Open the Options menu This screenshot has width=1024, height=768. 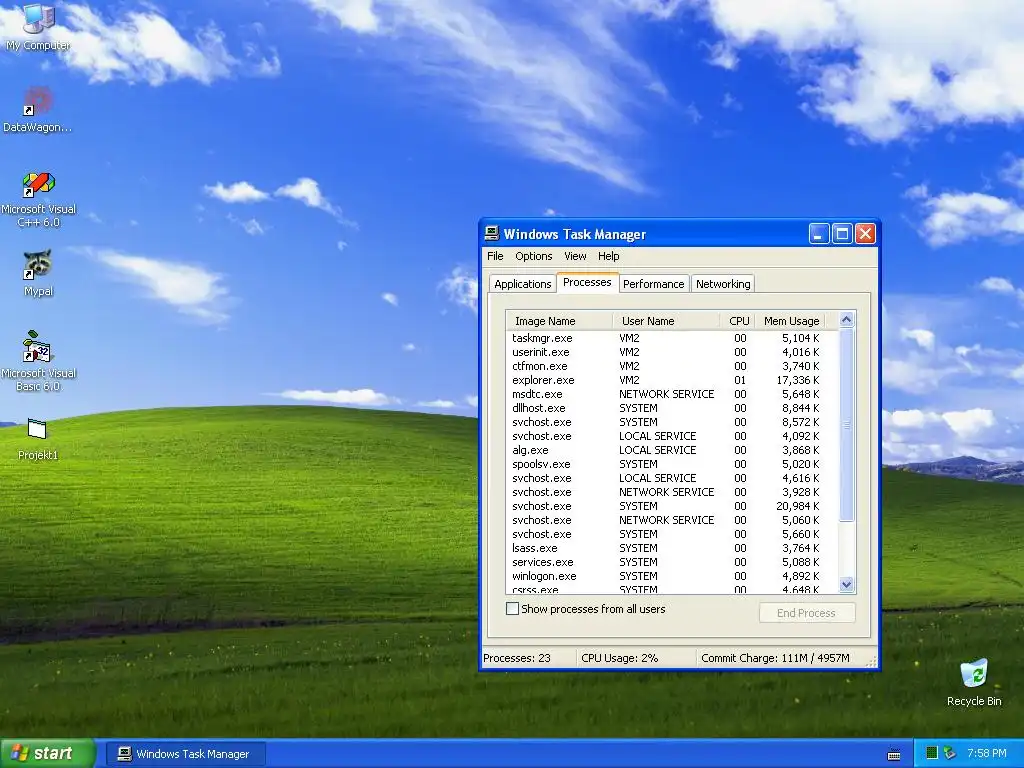click(534, 256)
